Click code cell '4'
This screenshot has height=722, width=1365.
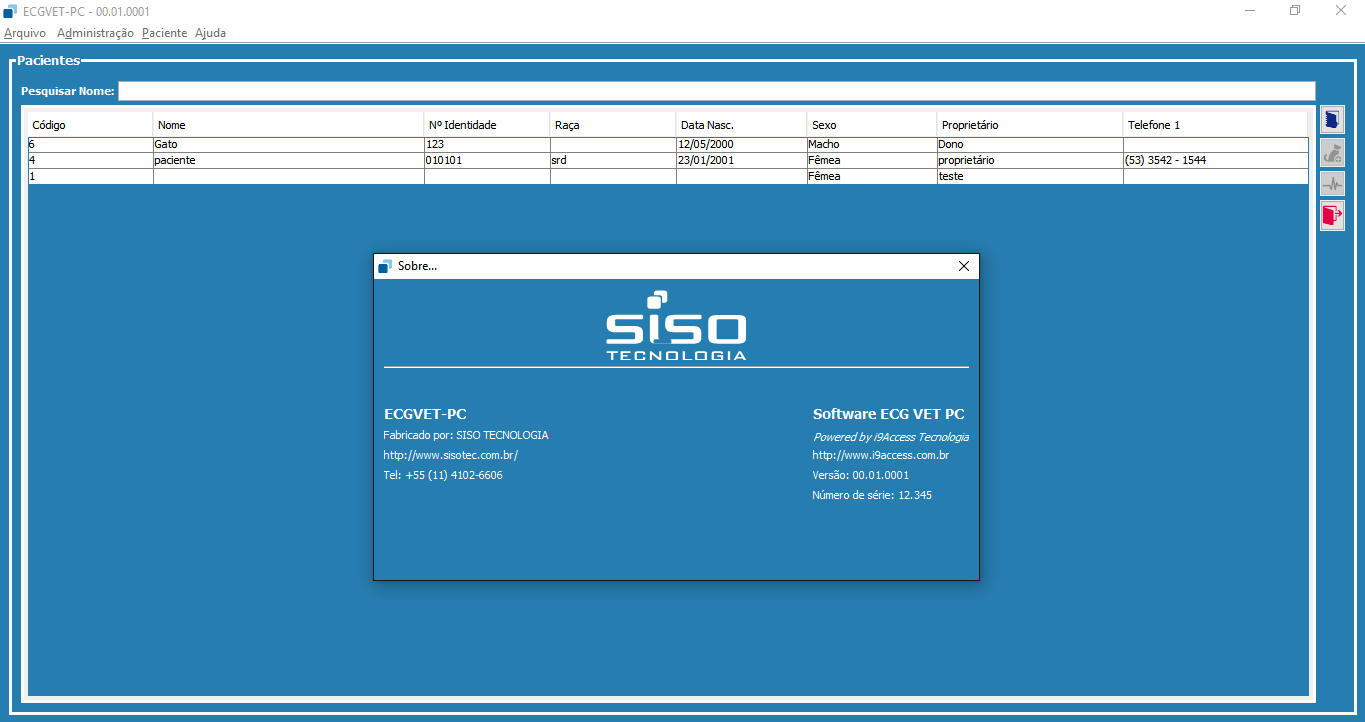click(x=90, y=160)
